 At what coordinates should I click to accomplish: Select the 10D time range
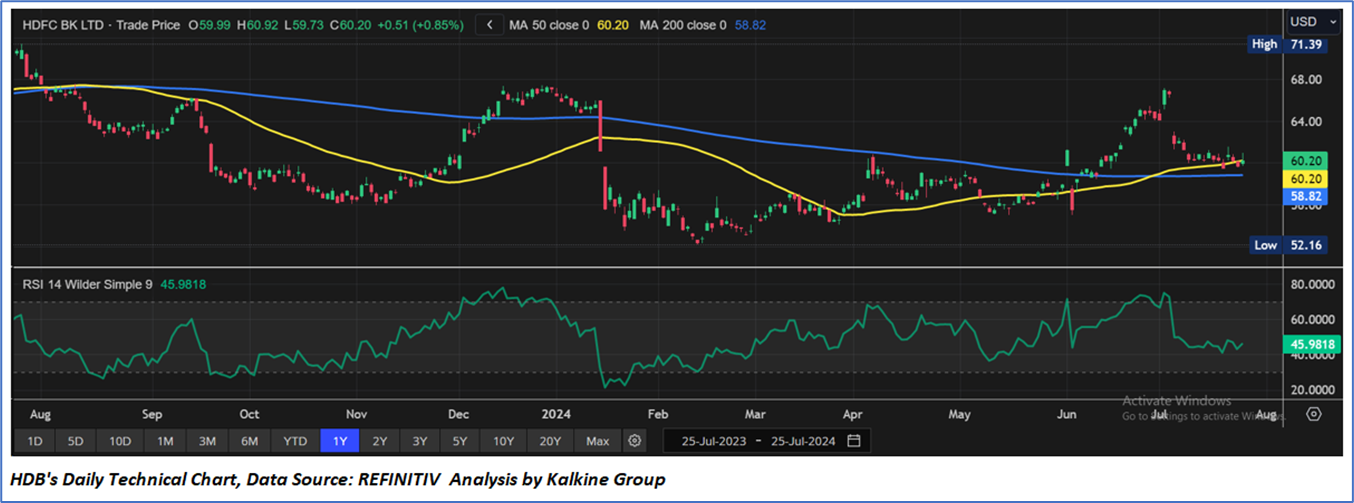(x=120, y=441)
